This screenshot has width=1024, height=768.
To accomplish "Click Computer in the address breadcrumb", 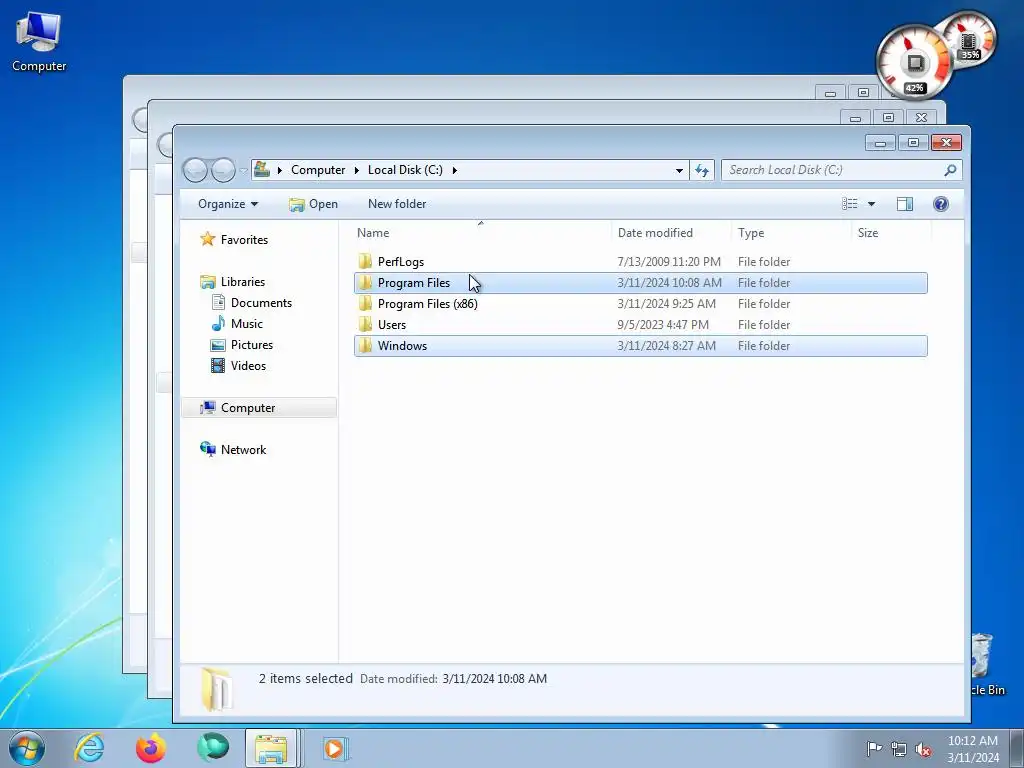I will [x=318, y=170].
